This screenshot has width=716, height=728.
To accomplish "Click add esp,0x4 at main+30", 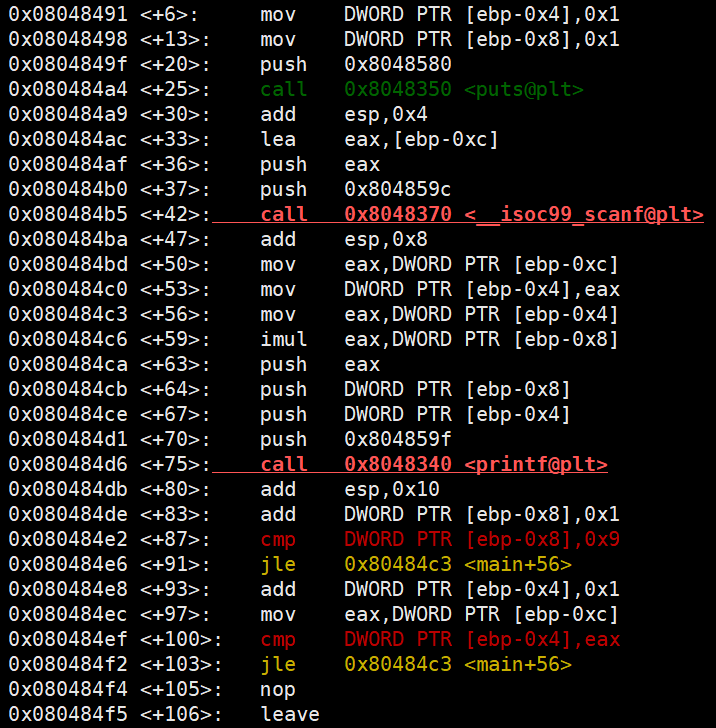I will [x=344, y=114].
